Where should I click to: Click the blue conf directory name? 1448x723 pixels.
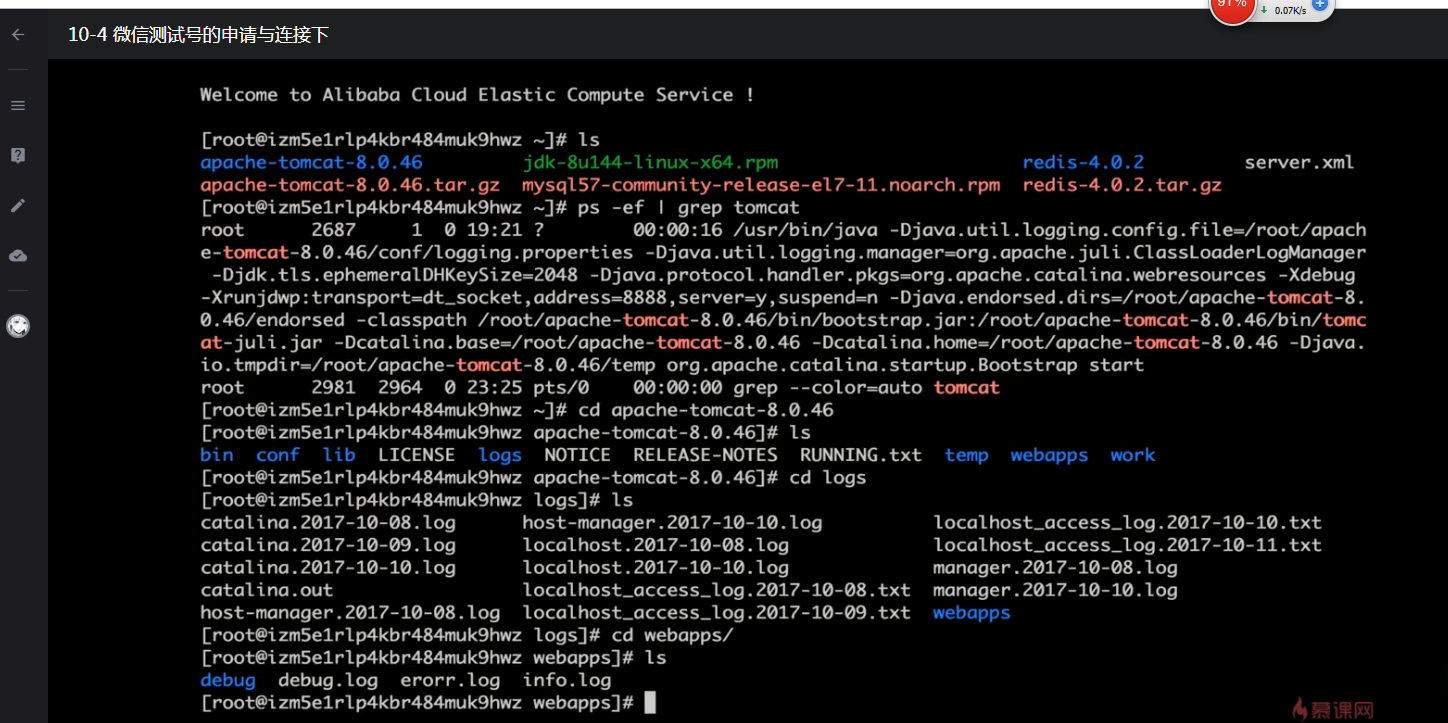pos(278,455)
